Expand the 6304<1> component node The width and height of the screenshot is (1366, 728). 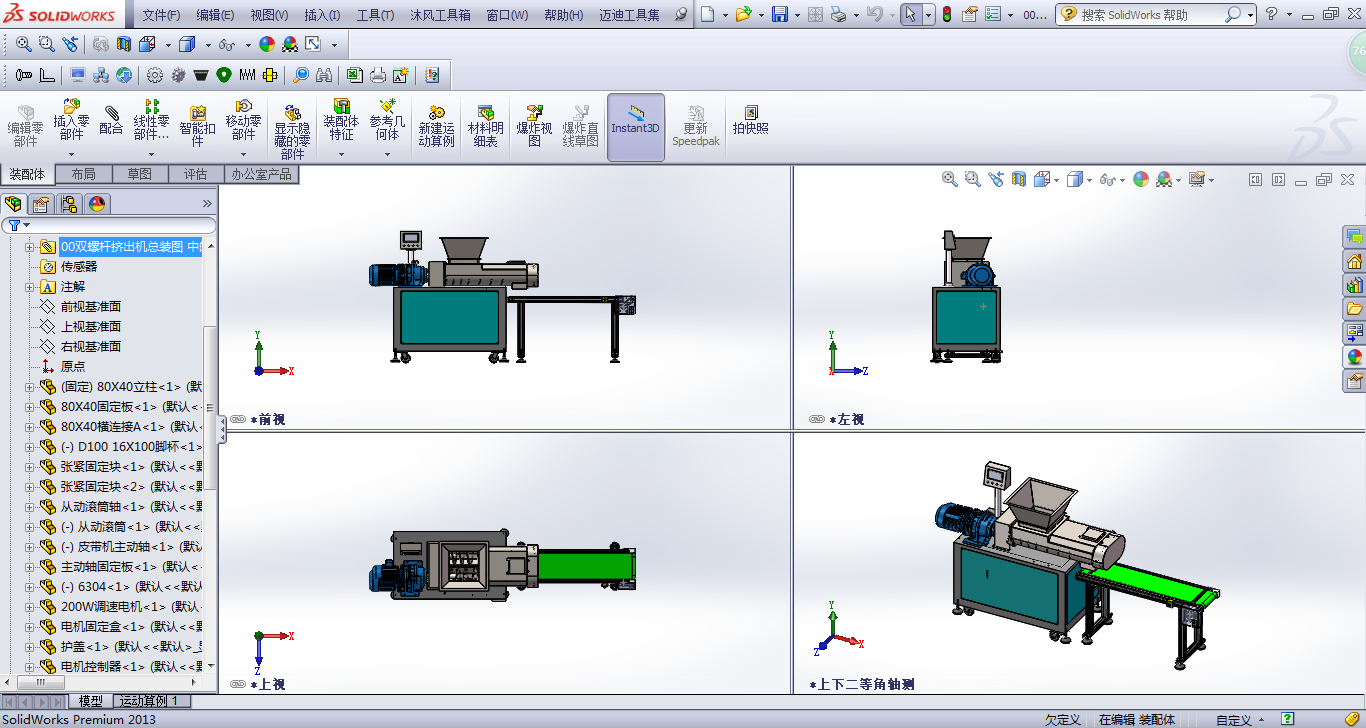click(29, 587)
